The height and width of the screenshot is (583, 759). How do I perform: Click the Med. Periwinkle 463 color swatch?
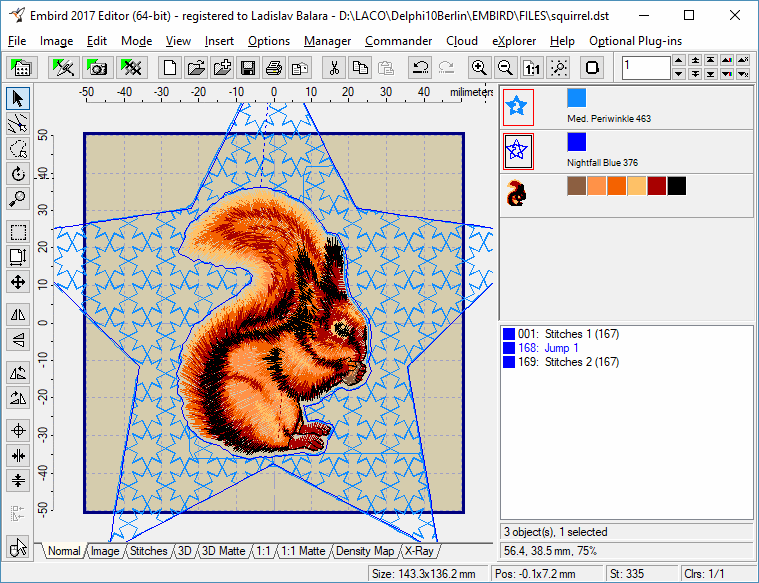click(577, 98)
